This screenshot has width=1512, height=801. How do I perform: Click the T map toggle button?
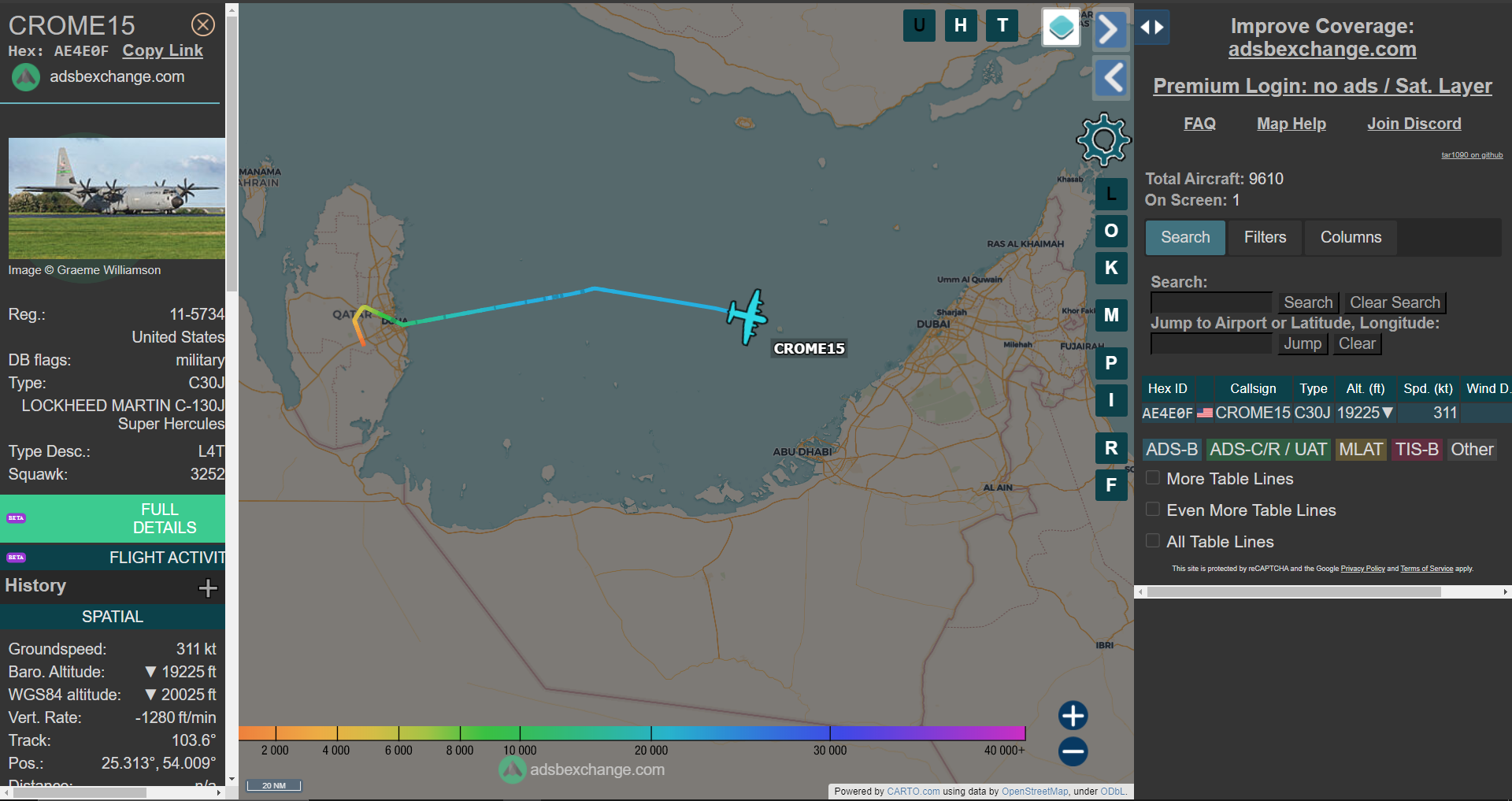tap(1002, 25)
